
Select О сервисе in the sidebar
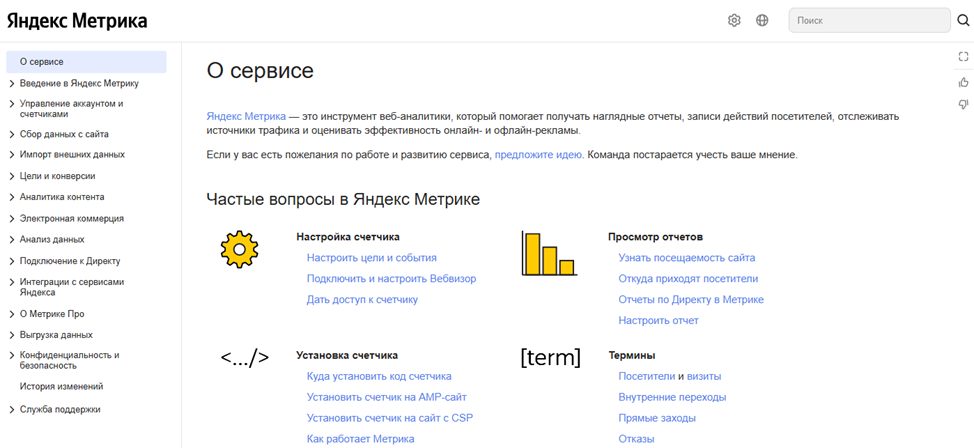86,62
